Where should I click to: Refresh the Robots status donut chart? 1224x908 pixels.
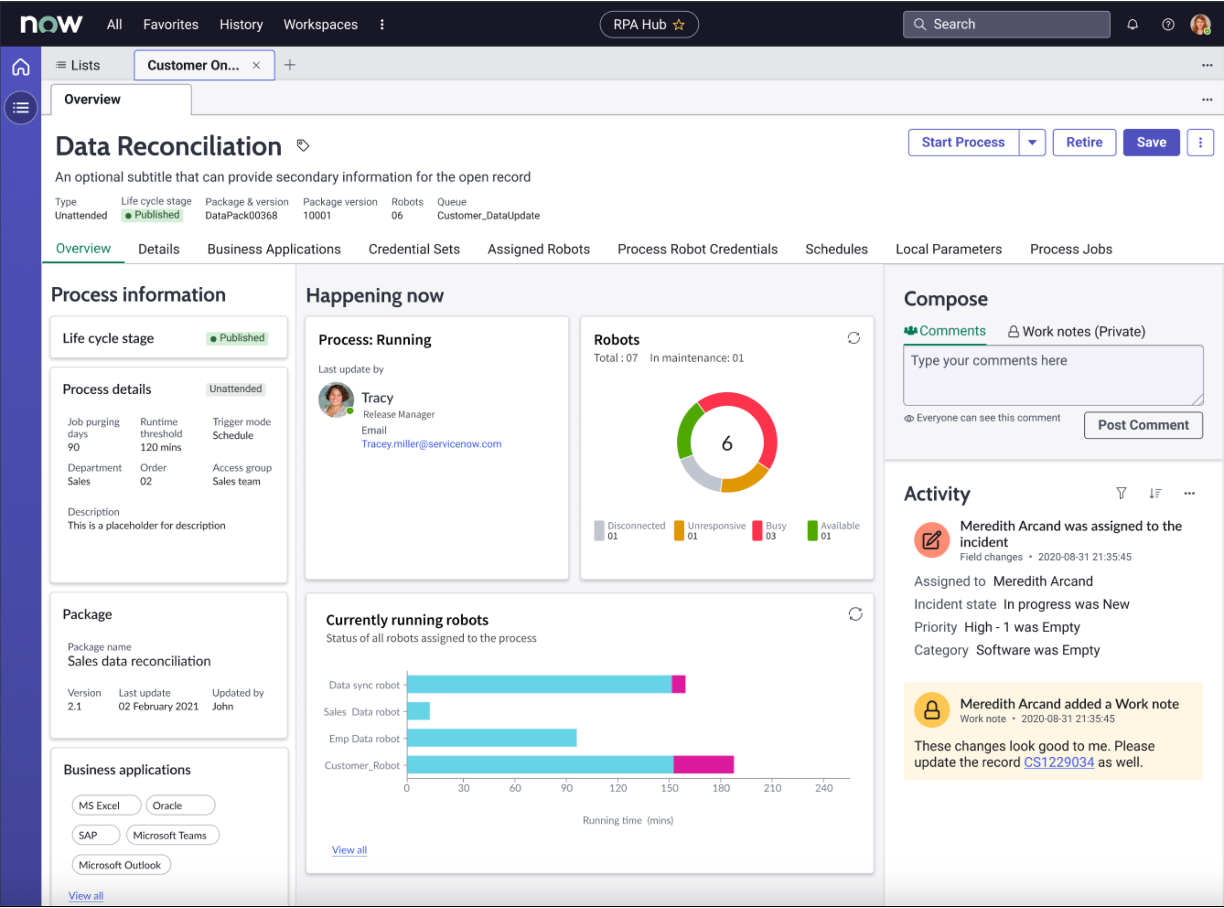tap(853, 338)
